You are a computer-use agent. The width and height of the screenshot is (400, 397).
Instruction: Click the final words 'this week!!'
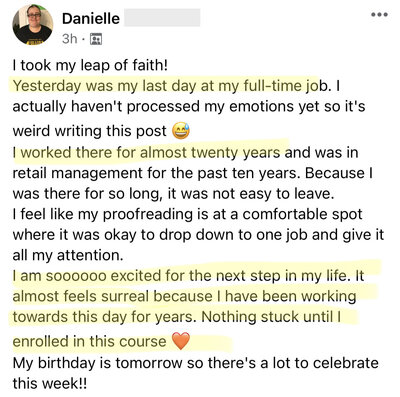coord(50,383)
